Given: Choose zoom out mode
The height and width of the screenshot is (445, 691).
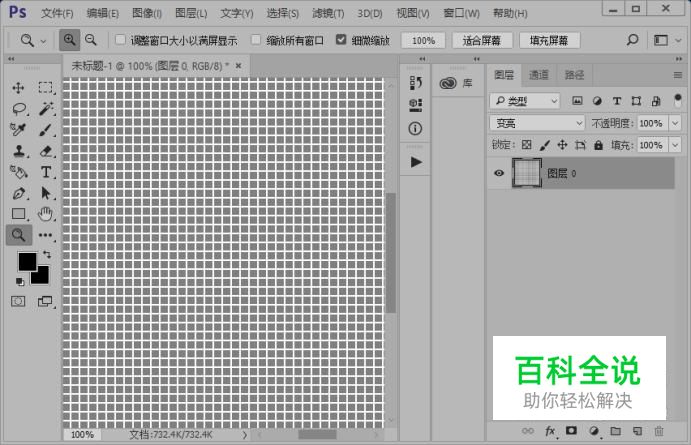Looking at the screenshot, I should [x=91, y=40].
